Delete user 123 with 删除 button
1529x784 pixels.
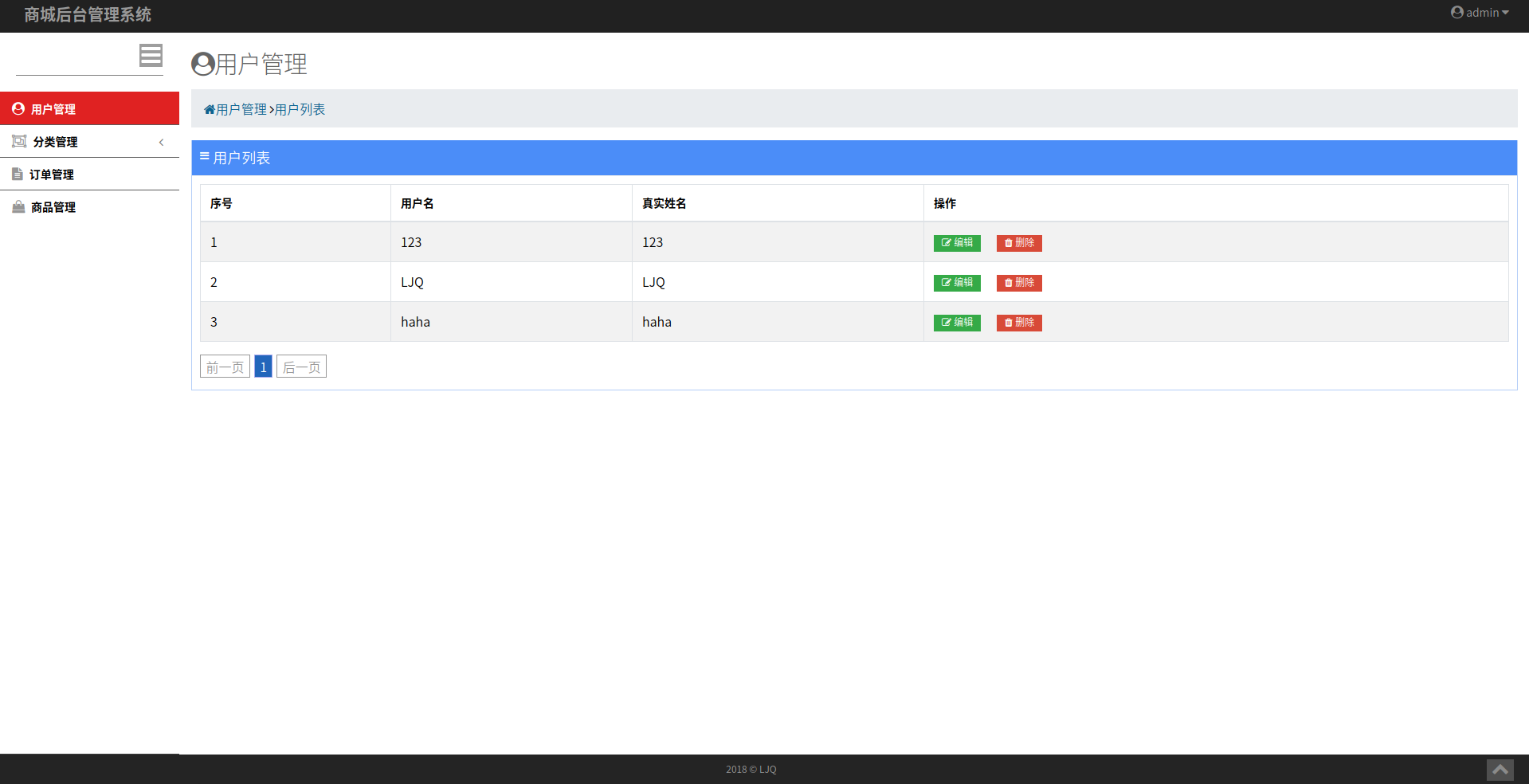[1019, 243]
